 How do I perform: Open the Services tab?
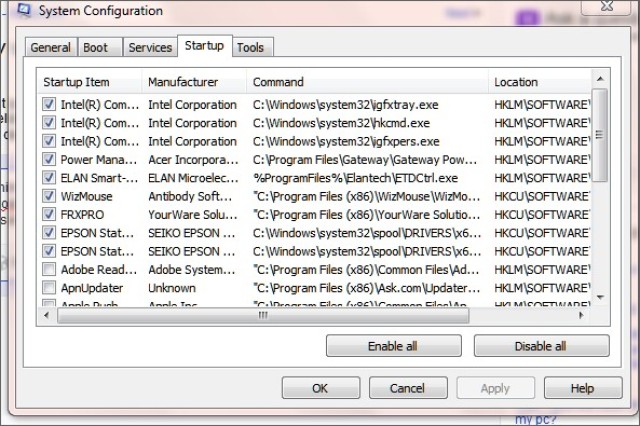point(150,47)
